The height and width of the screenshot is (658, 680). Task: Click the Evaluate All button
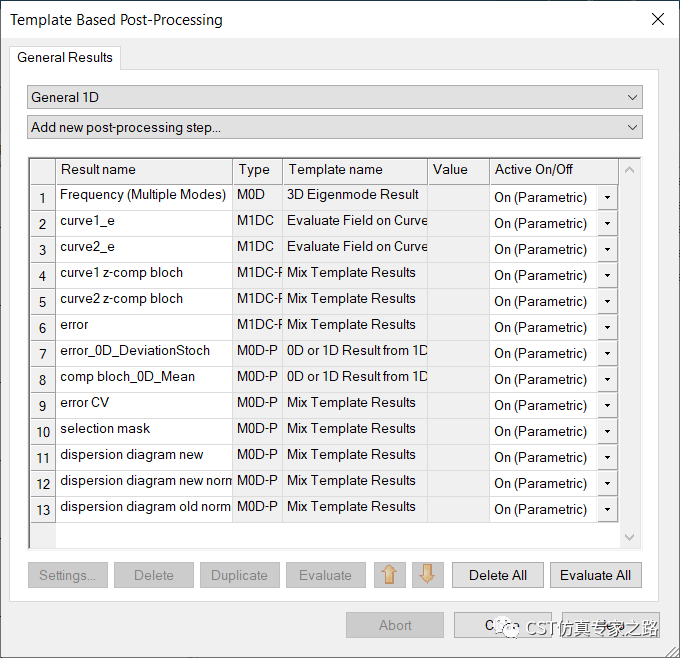[595, 575]
